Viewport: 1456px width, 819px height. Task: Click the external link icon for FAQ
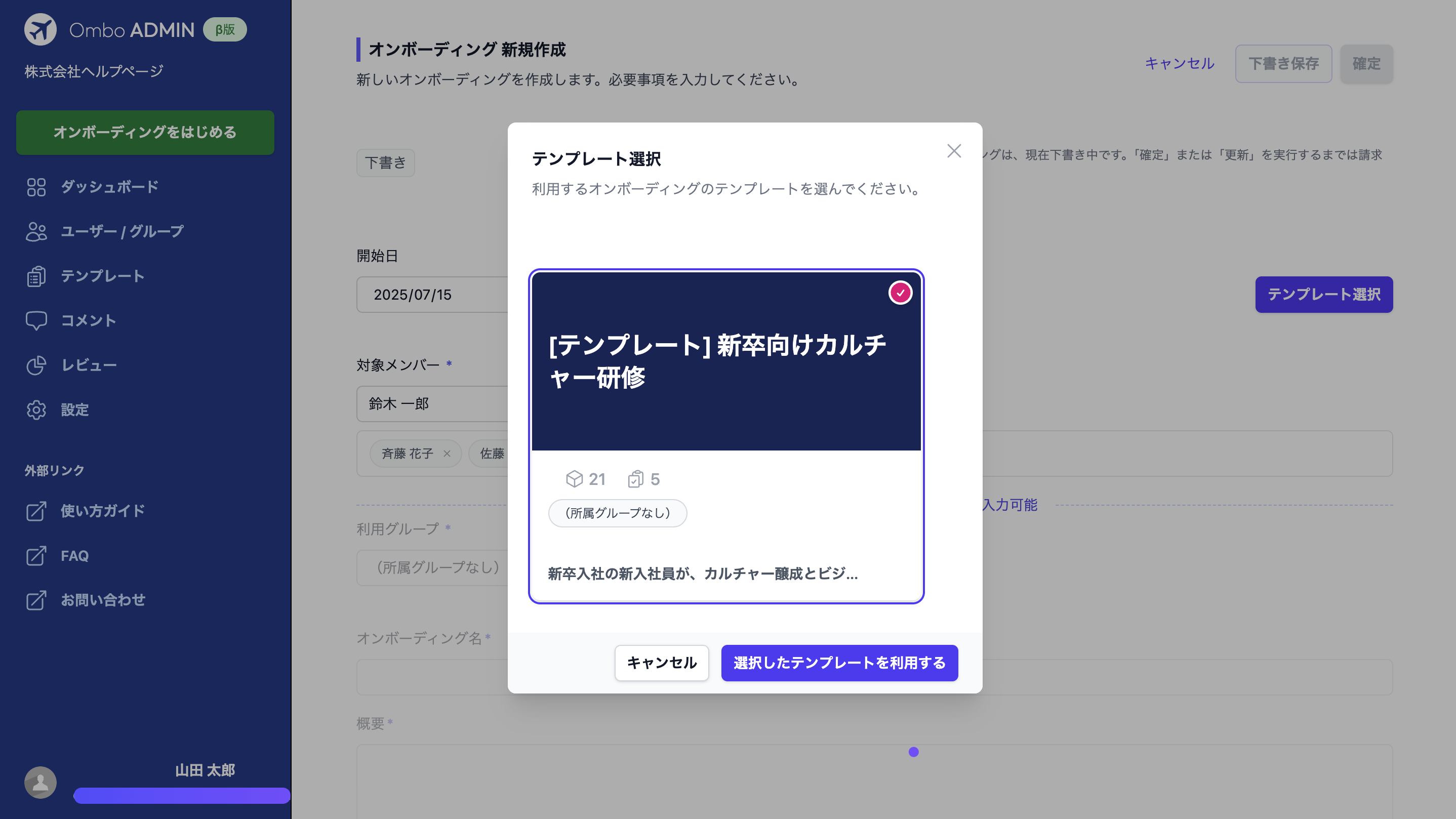36,556
